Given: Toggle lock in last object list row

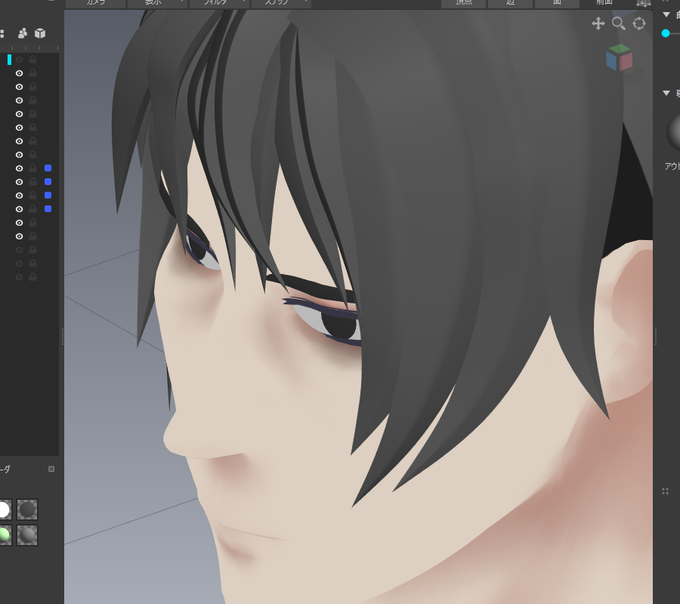Looking at the screenshot, I should click(33, 277).
